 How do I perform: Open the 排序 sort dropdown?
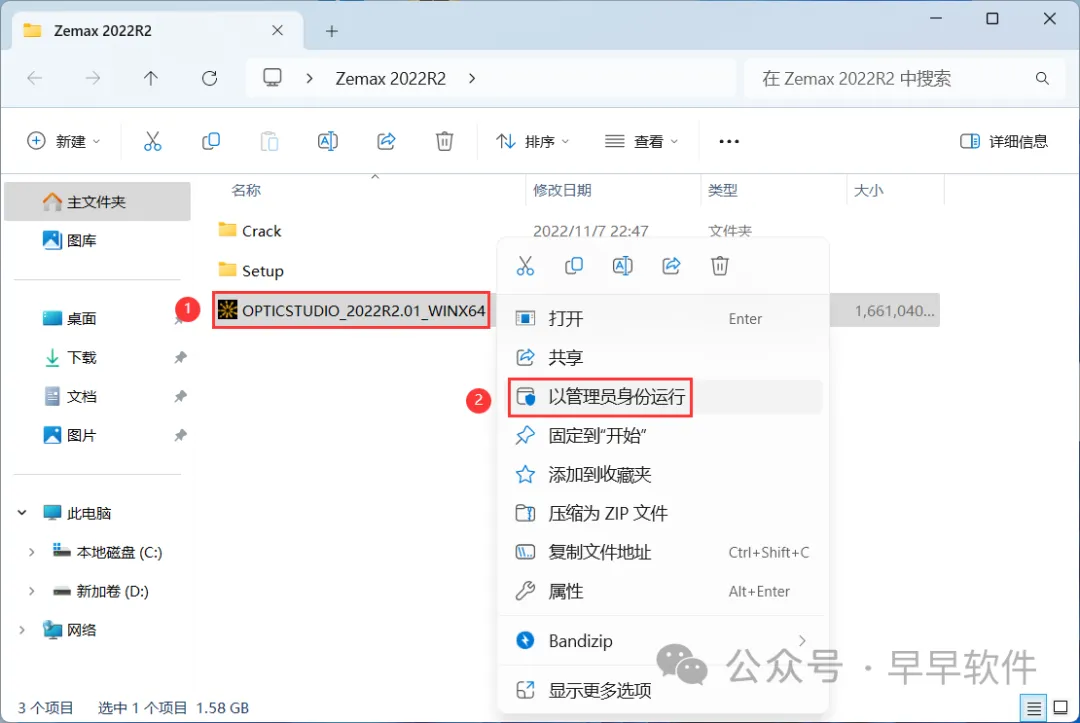tap(532, 141)
